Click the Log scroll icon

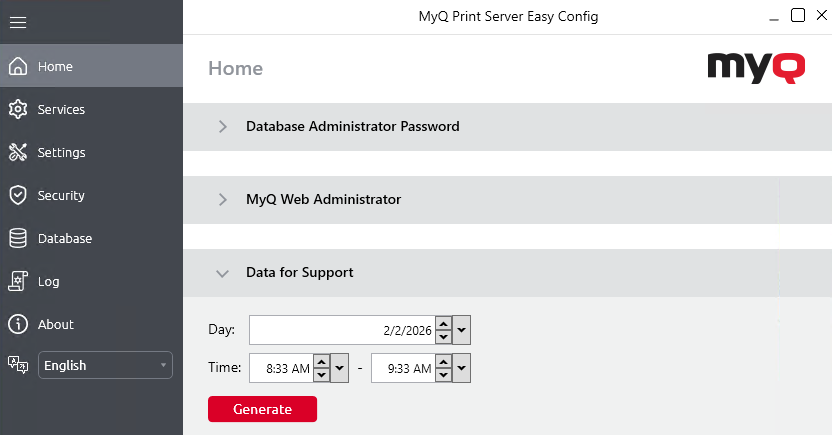[x=17, y=282]
